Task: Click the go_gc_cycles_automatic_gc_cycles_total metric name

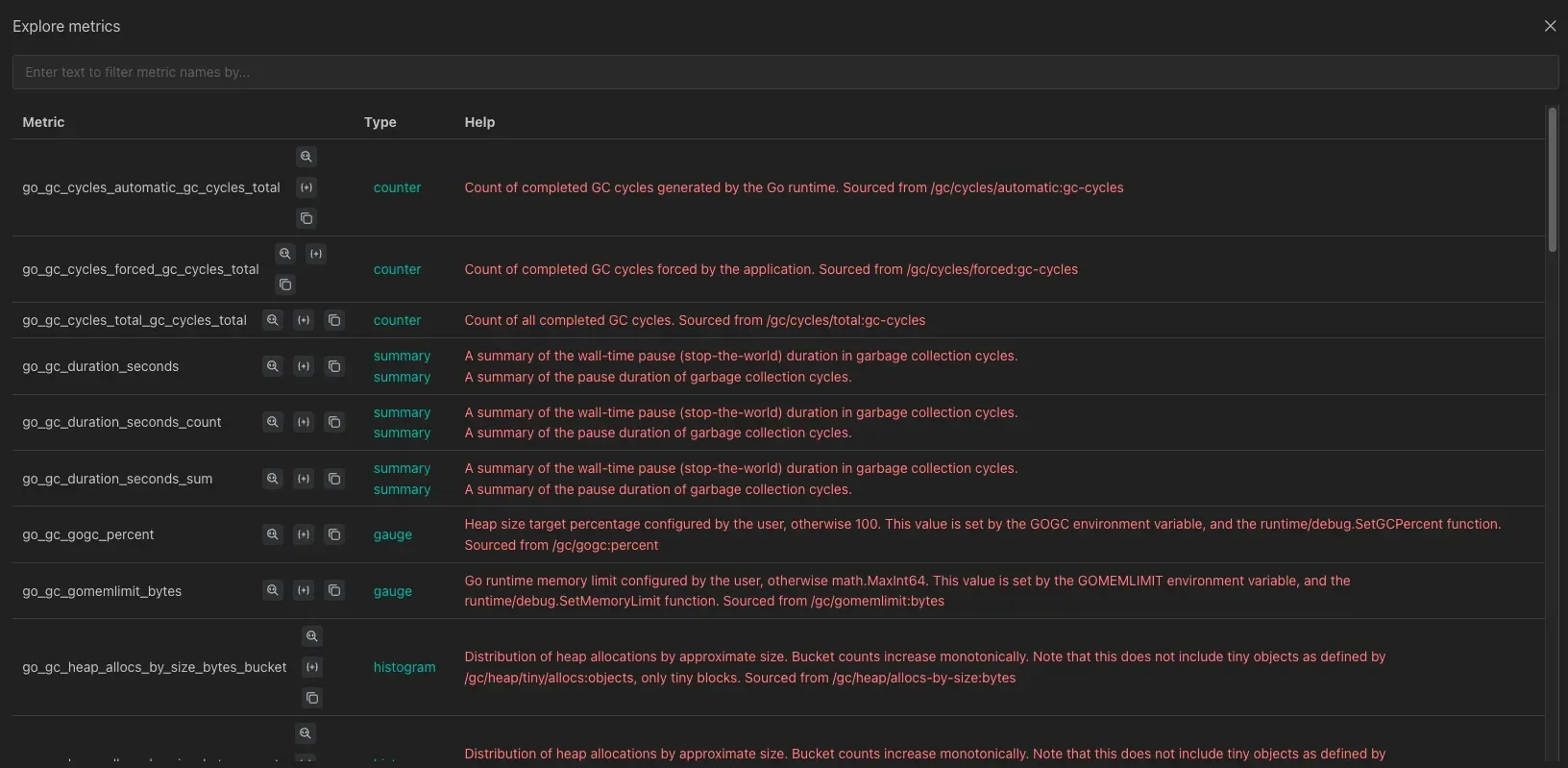Action: 151,187
